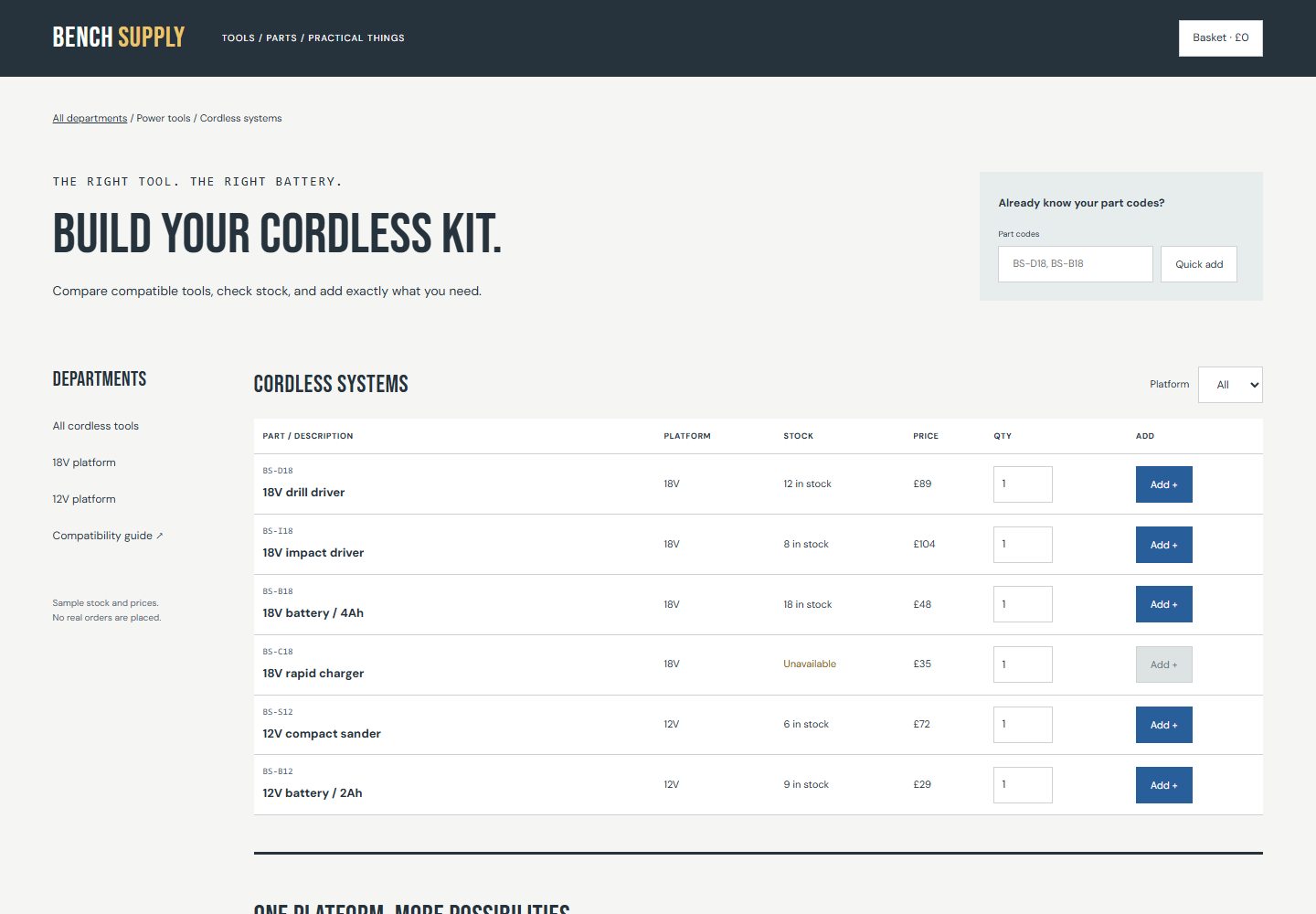
Task: Open the Platform filter dropdown
Action: tap(1230, 385)
